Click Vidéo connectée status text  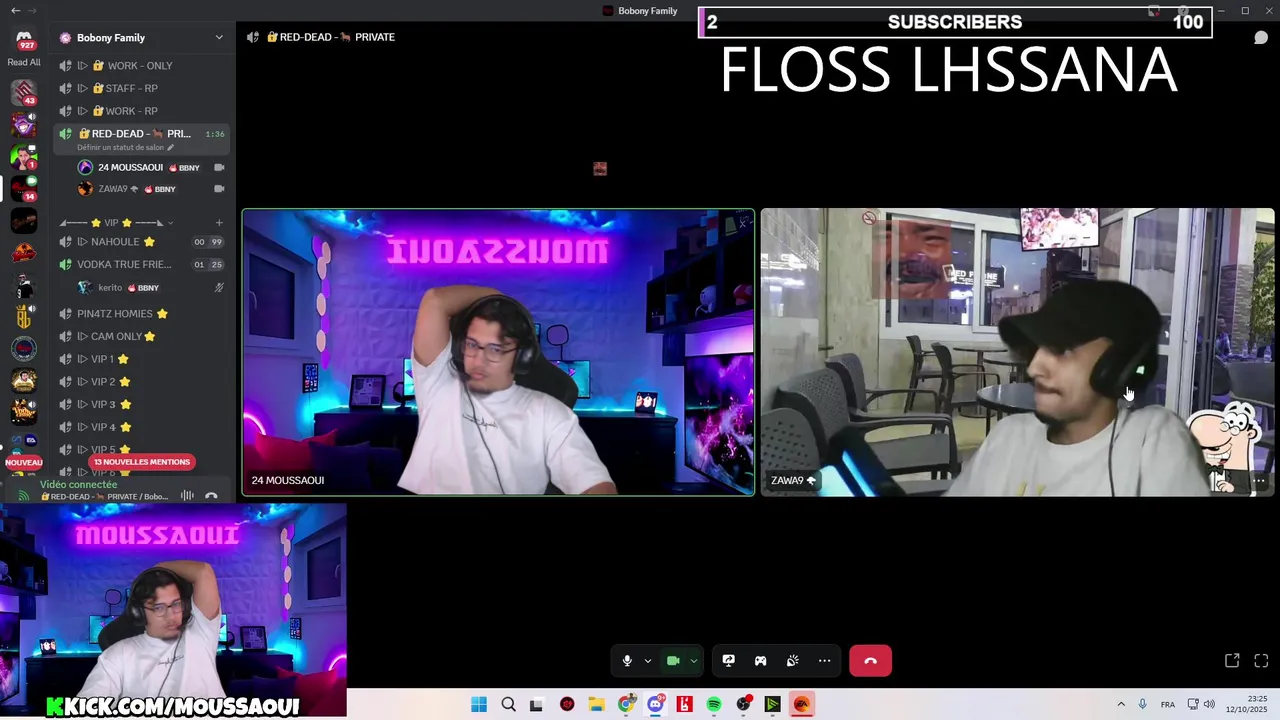point(79,485)
